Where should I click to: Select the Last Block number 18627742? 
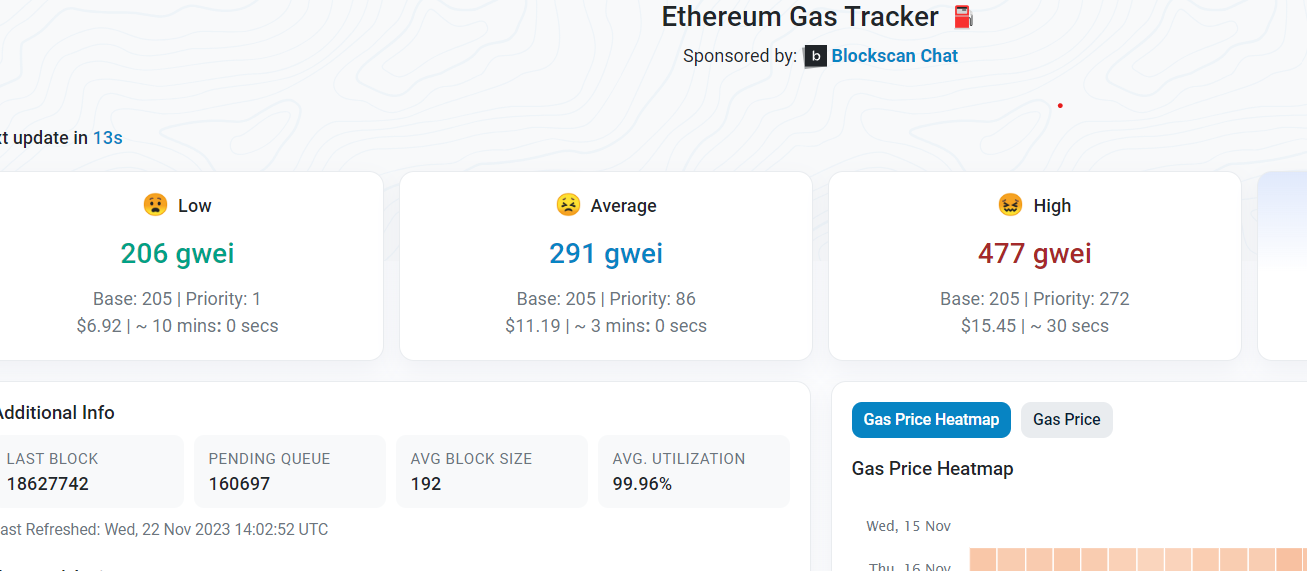pyautogui.click(x=47, y=484)
